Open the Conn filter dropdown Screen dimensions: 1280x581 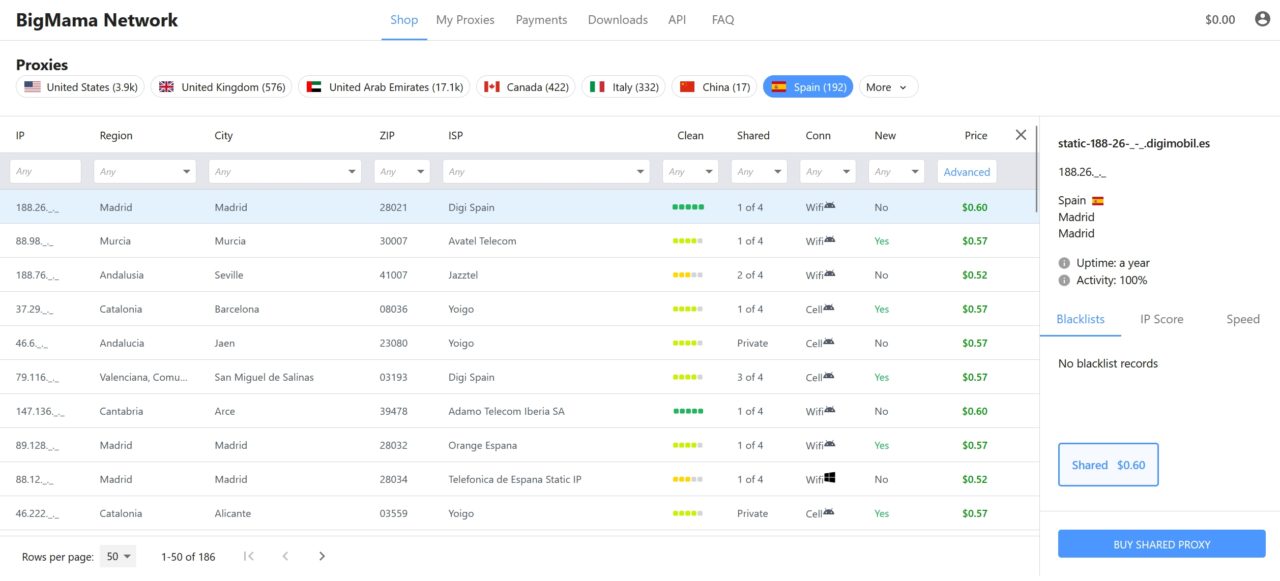pyautogui.click(x=827, y=171)
